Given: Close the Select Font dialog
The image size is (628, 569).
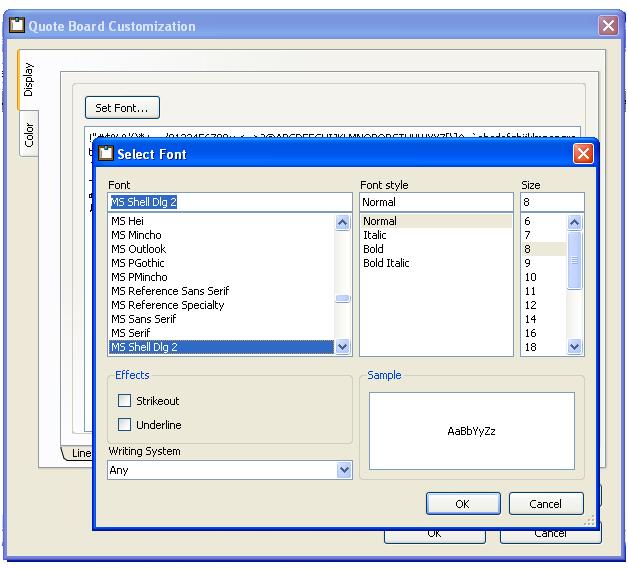Looking at the screenshot, I should coord(583,154).
